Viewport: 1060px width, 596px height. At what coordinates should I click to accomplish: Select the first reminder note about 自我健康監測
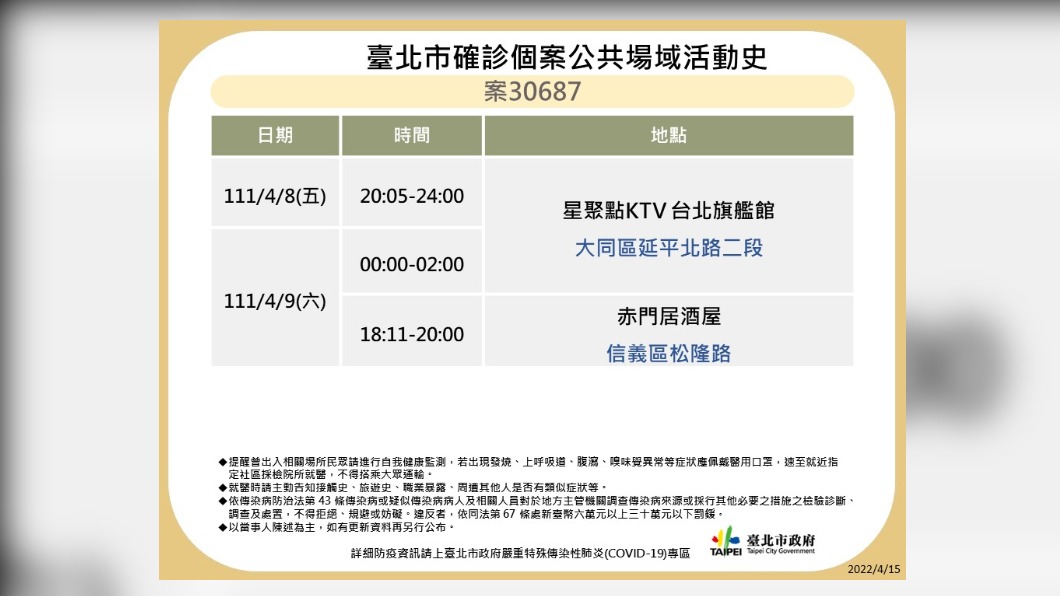click(529, 468)
